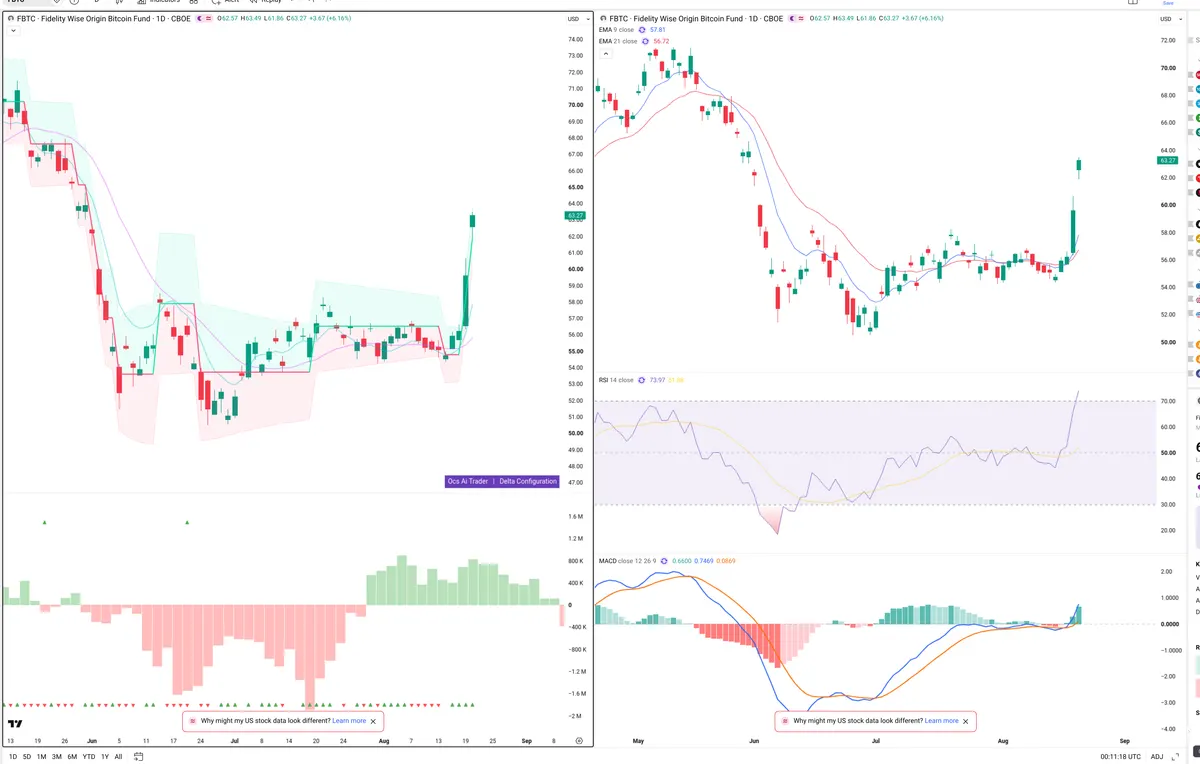This screenshot has height=764, width=1200.
Task: Select the YTD range tab
Action: (89, 757)
